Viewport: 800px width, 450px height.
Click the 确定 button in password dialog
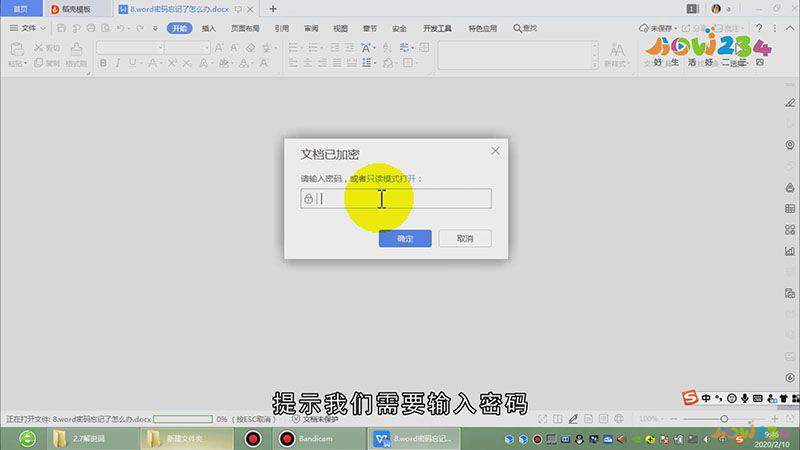coord(405,238)
